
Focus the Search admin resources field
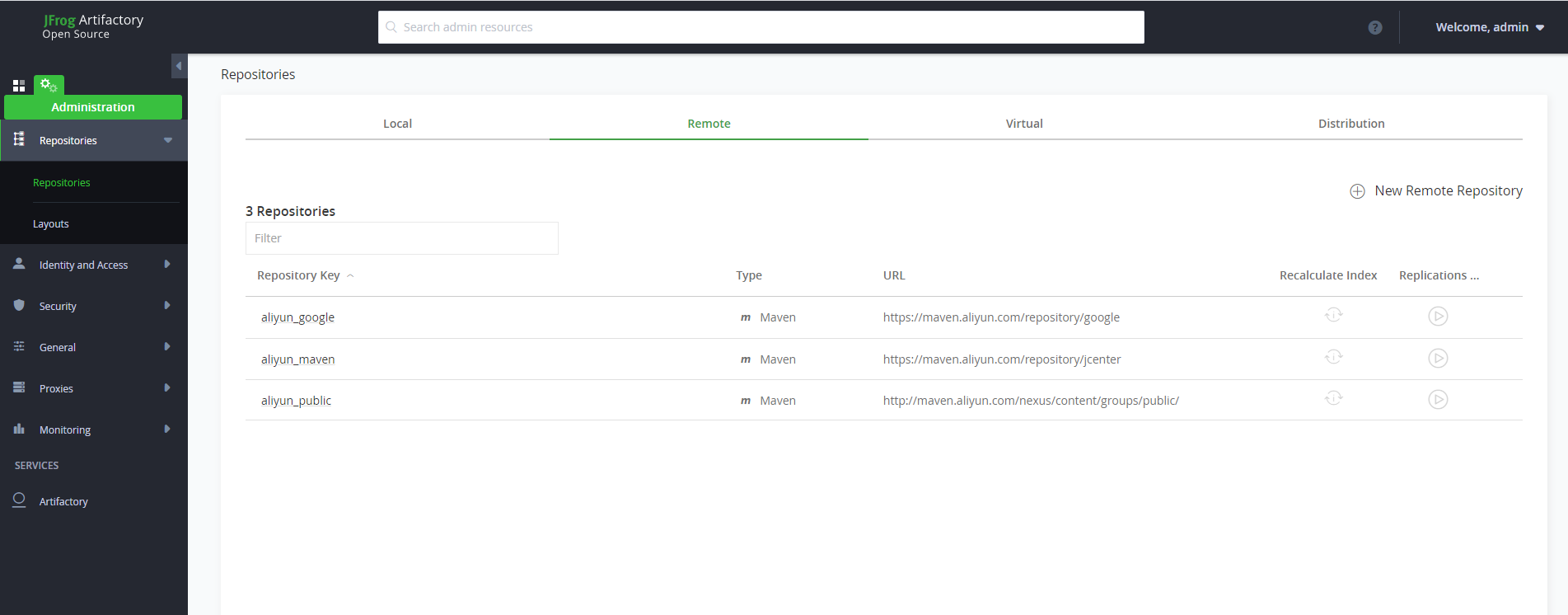point(761,27)
